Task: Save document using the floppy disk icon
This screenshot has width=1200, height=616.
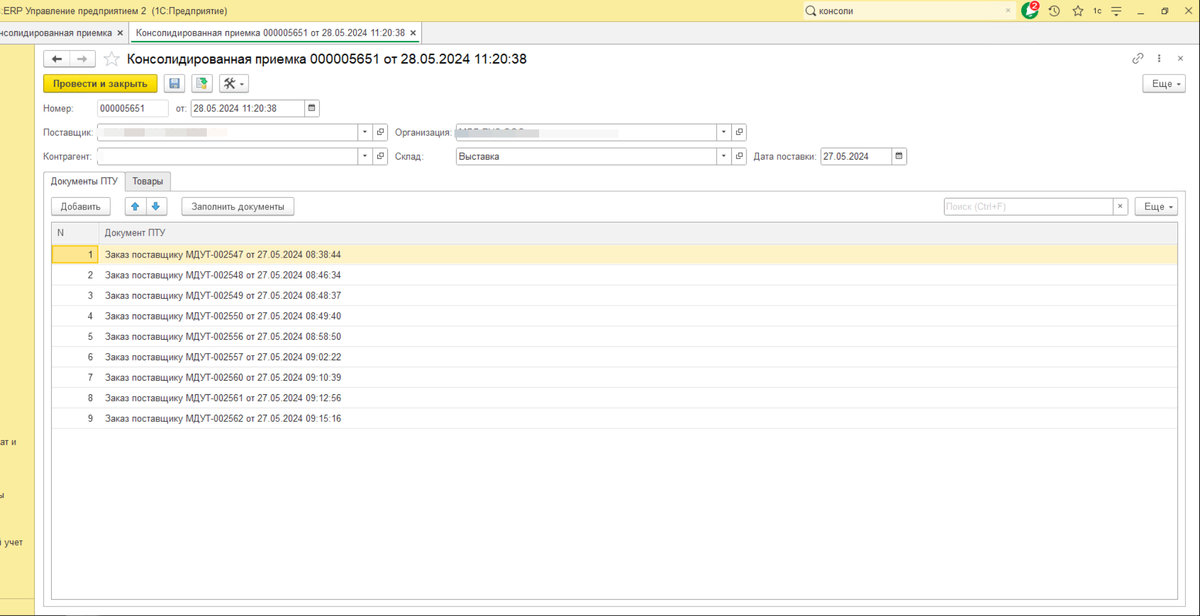Action: click(175, 84)
